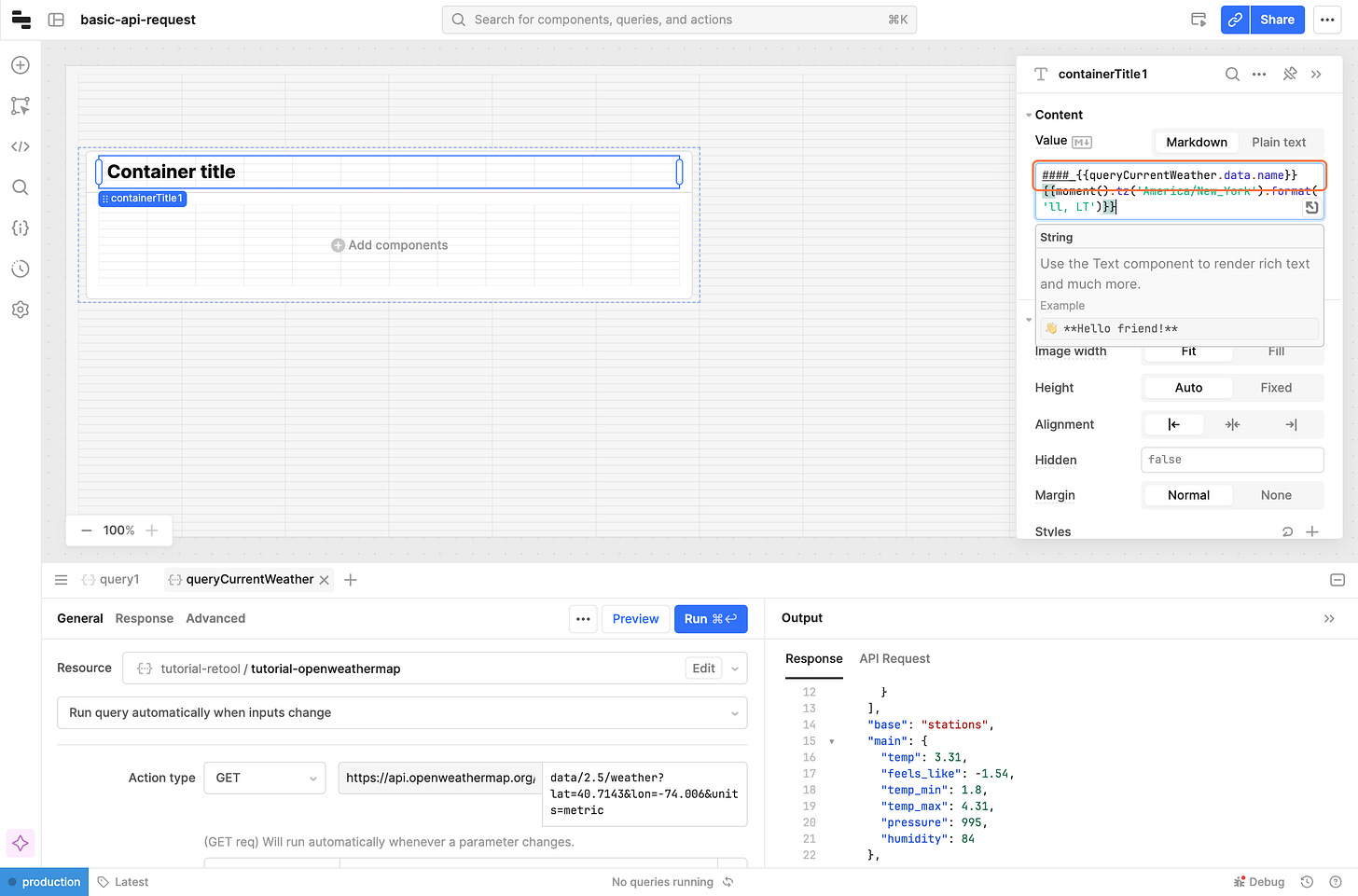The image size is (1358, 896).
Task: Open the settings gear icon
Action: click(21, 310)
